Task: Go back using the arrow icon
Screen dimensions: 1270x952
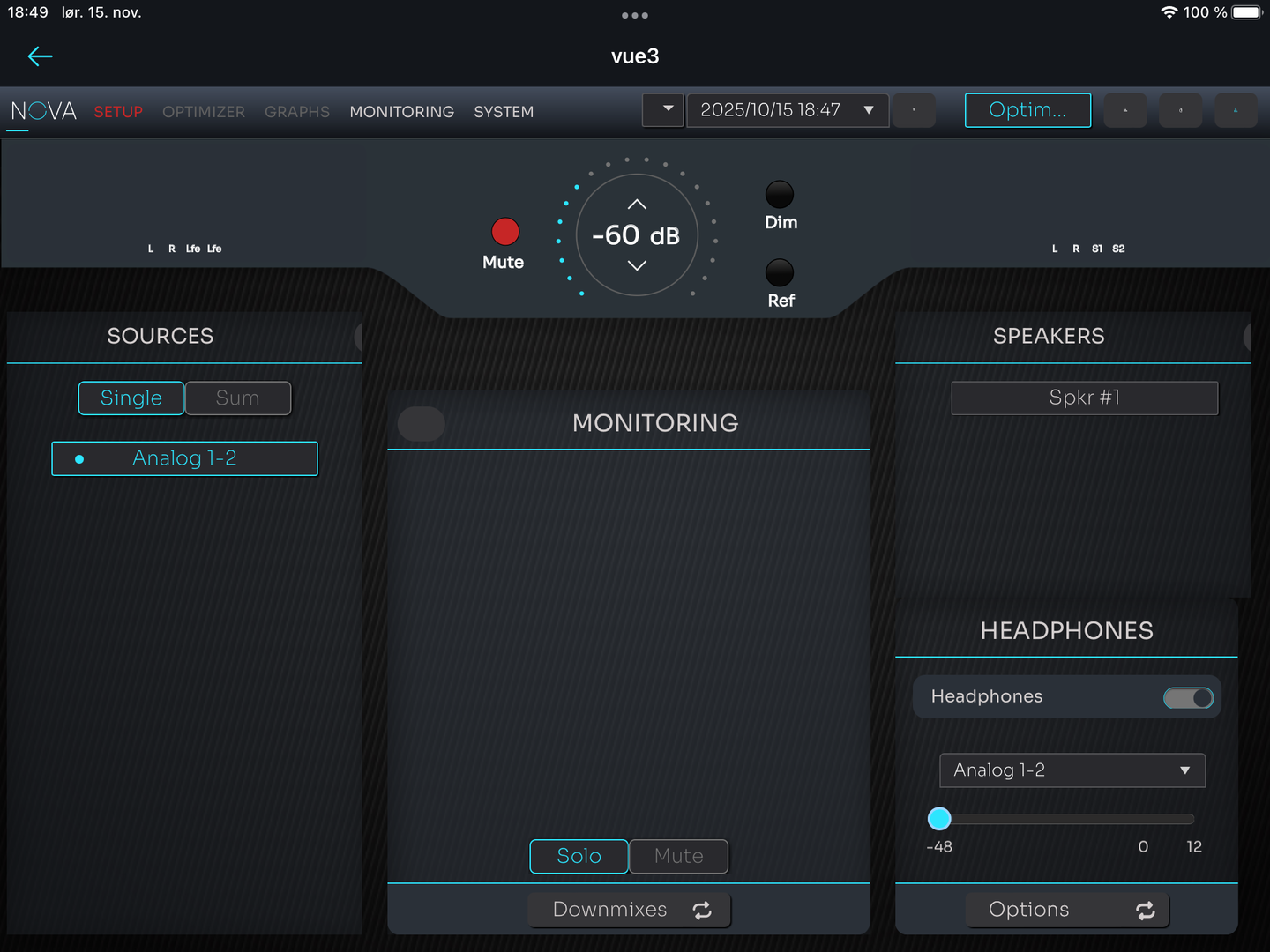Action: [x=40, y=56]
